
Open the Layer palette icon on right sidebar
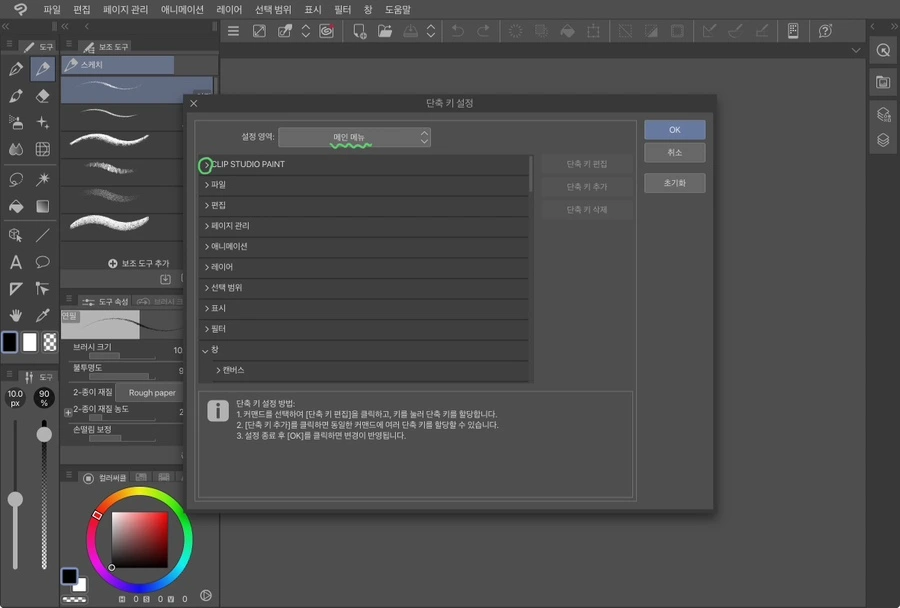pyautogui.click(x=883, y=140)
